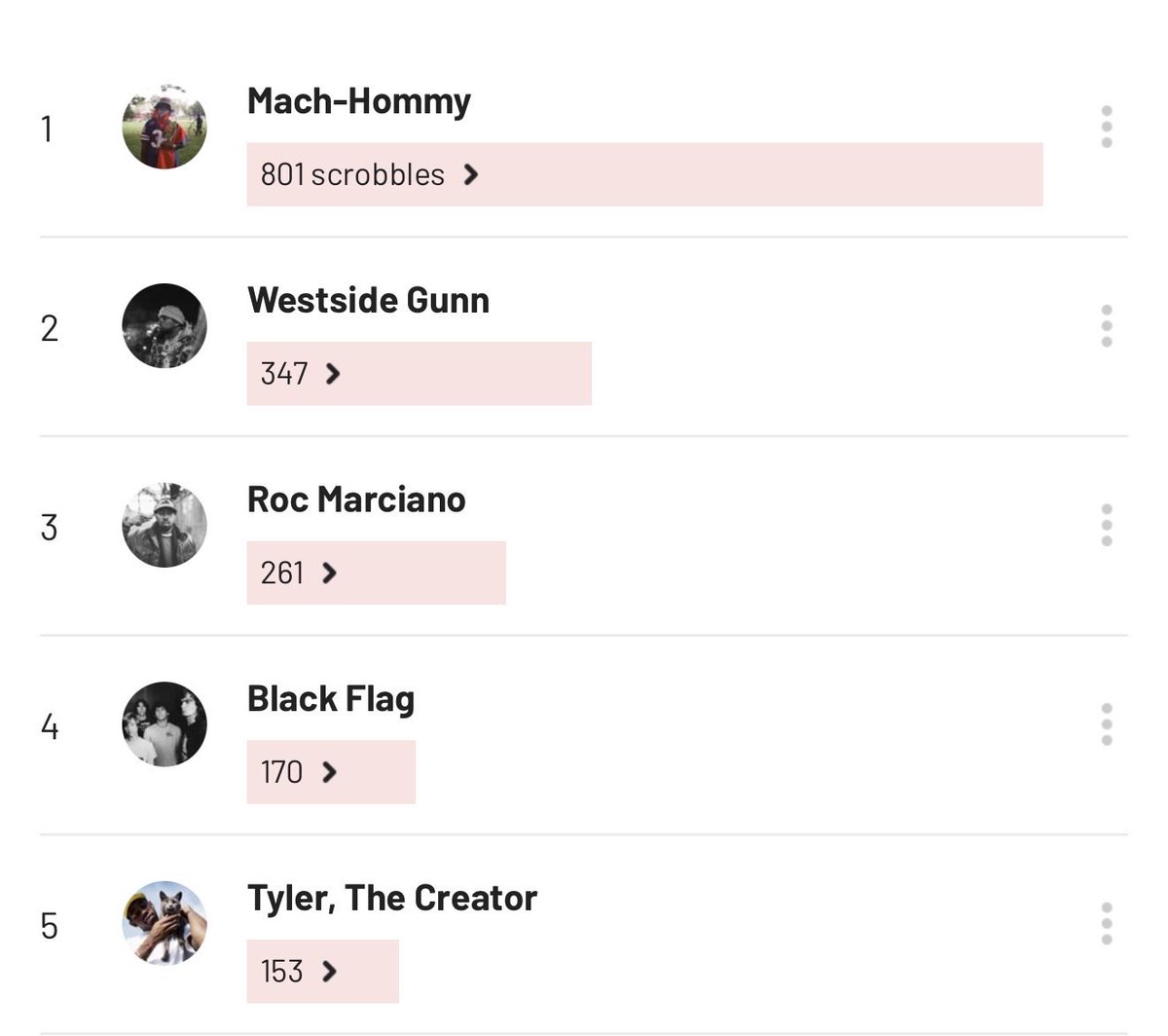Open the Roc Marciano artist name link

coord(356,499)
